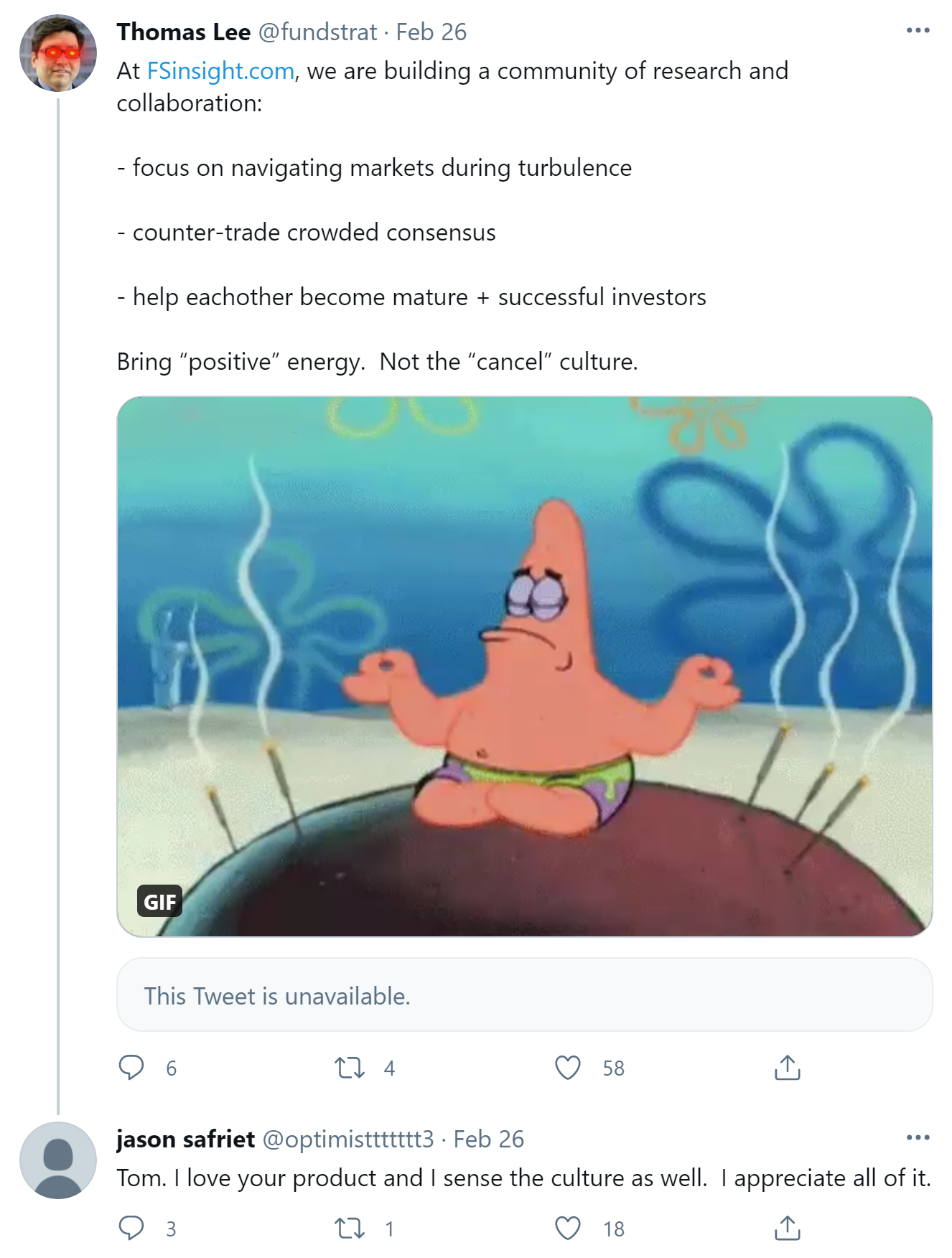Retweet jason safriet's reply
The height and width of the screenshot is (1258, 952).
click(x=350, y=1229)
